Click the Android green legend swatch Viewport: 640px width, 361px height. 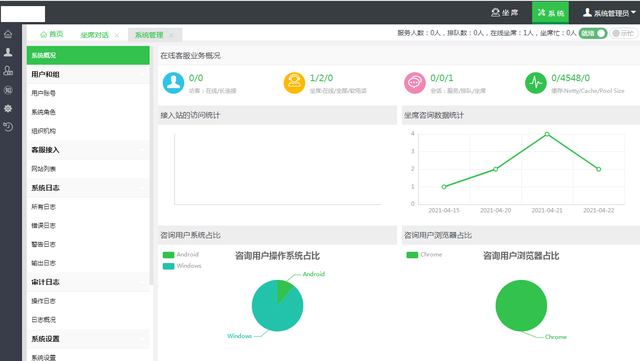click(x=169, y=255)
